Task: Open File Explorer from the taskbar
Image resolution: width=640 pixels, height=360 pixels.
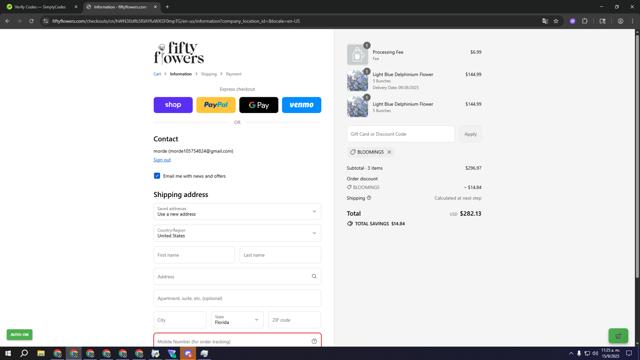Action: click(41, 353)
